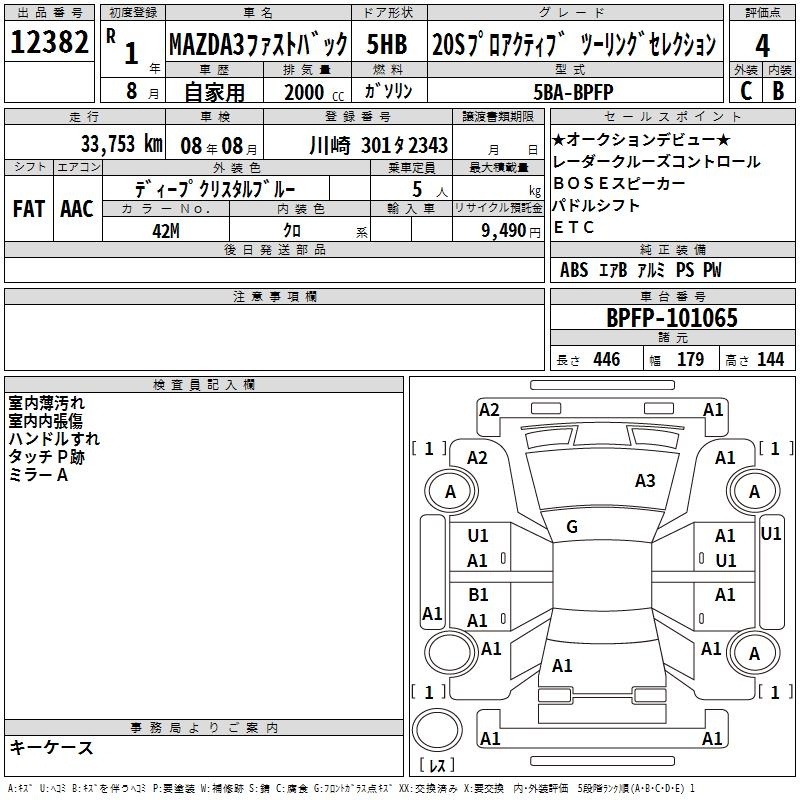Click the U1 mark outside the car's right side
800x800 pixels.
(x=770, y=534)
